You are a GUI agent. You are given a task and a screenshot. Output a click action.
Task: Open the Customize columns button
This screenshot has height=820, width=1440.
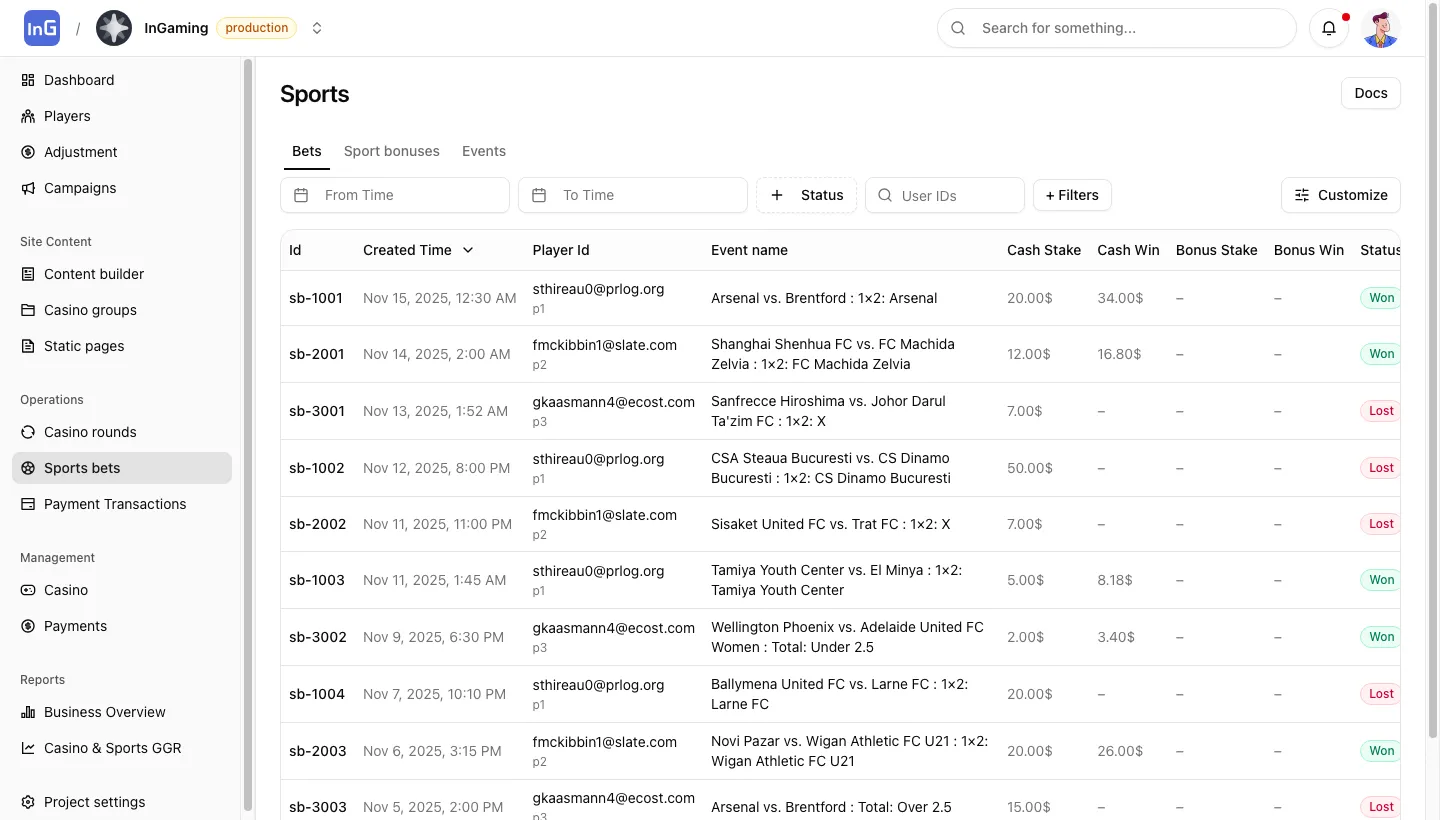click(1340, 195)
